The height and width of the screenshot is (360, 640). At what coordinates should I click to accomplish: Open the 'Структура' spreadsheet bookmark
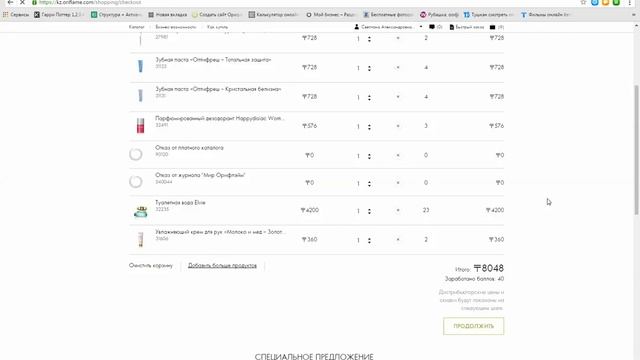pos(116,15)
